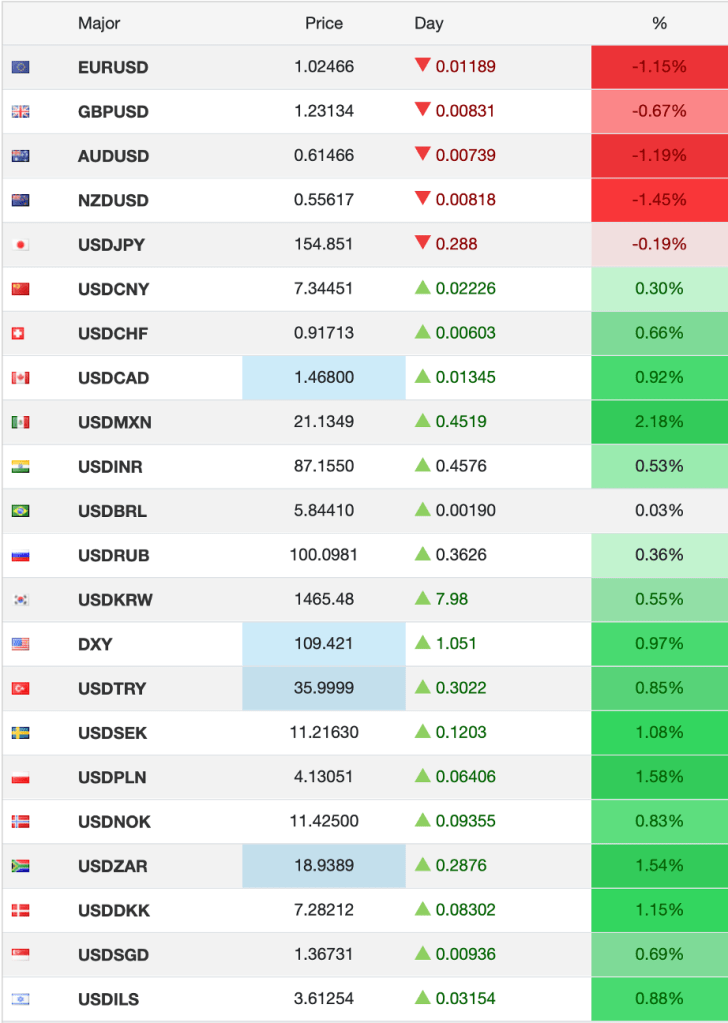Viewport: 728px width, 1023px height.
Task: Click the red -1.15% cell for EURUSD
Action: point(659,67)
